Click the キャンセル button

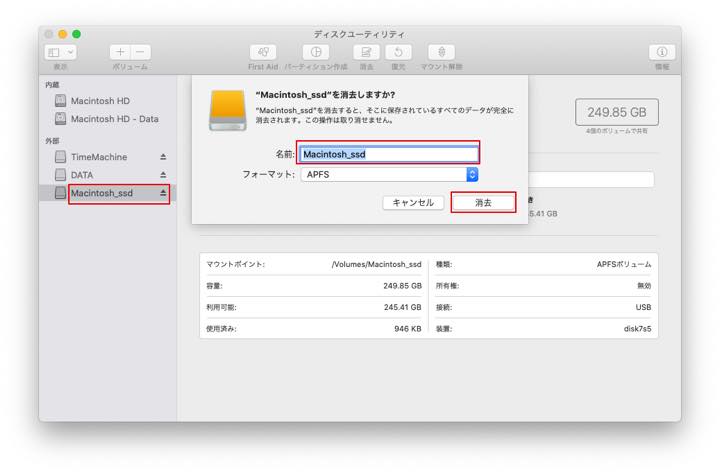tap(413, 203)
